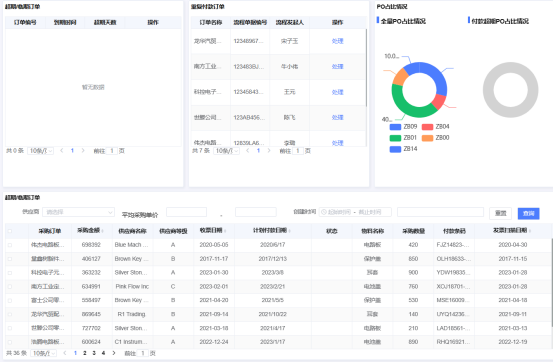The height and width of the screenshot is (363, 554).
Task: Open page size dropdown in middle table
Action: [x=226, y=151]
